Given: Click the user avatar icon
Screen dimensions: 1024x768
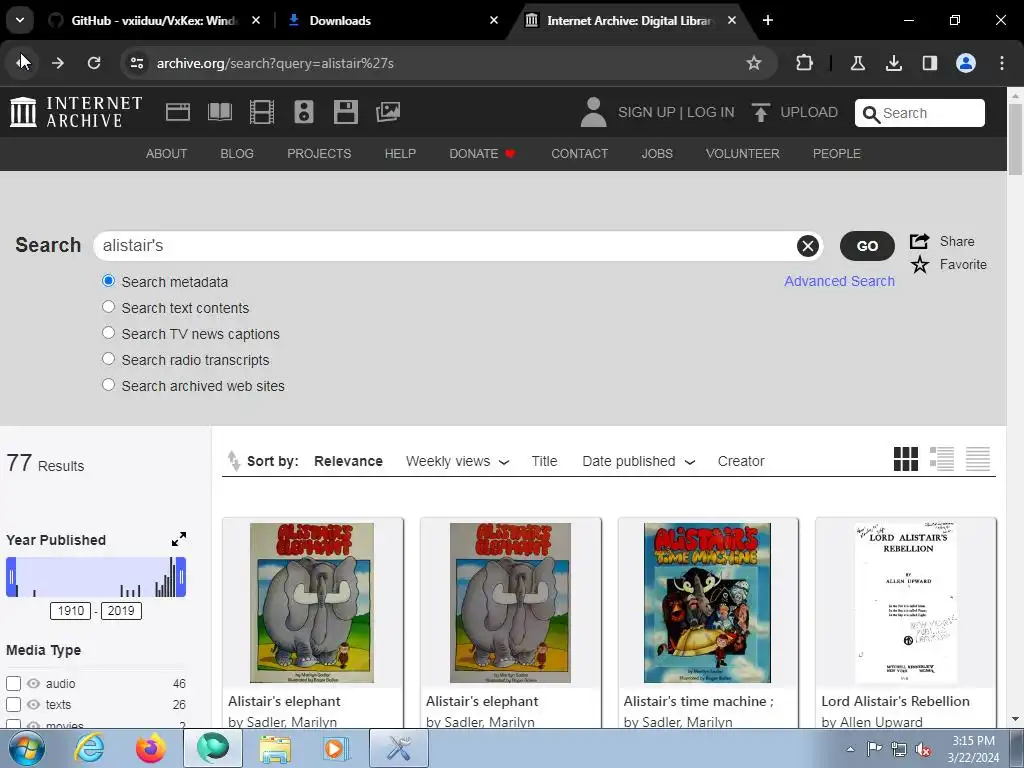Looking at the screenshot, I should (593, 112).
